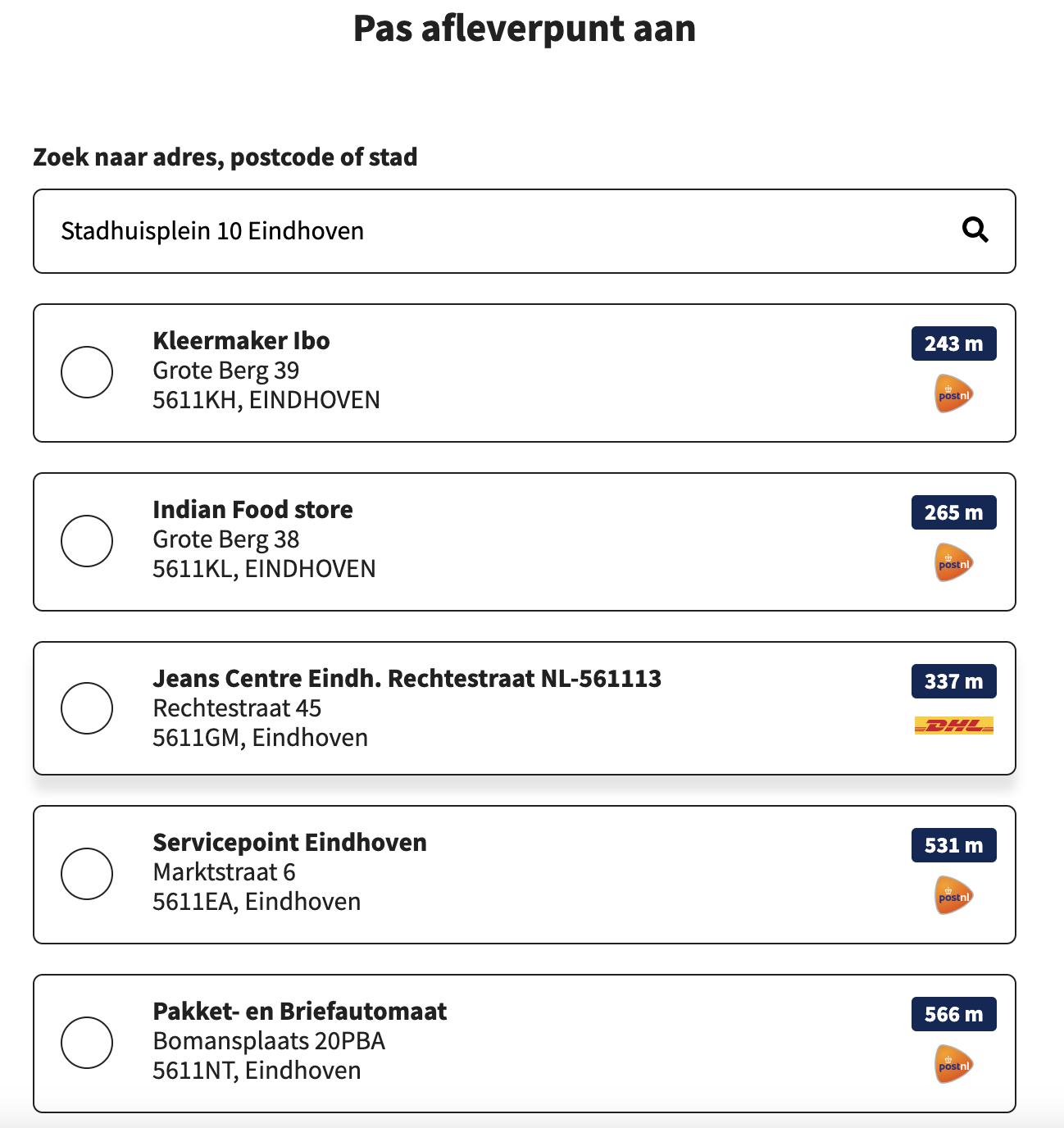Focus the address search input field
The width and height of the screenshot is (1064, 1128).
pos(525,231)
